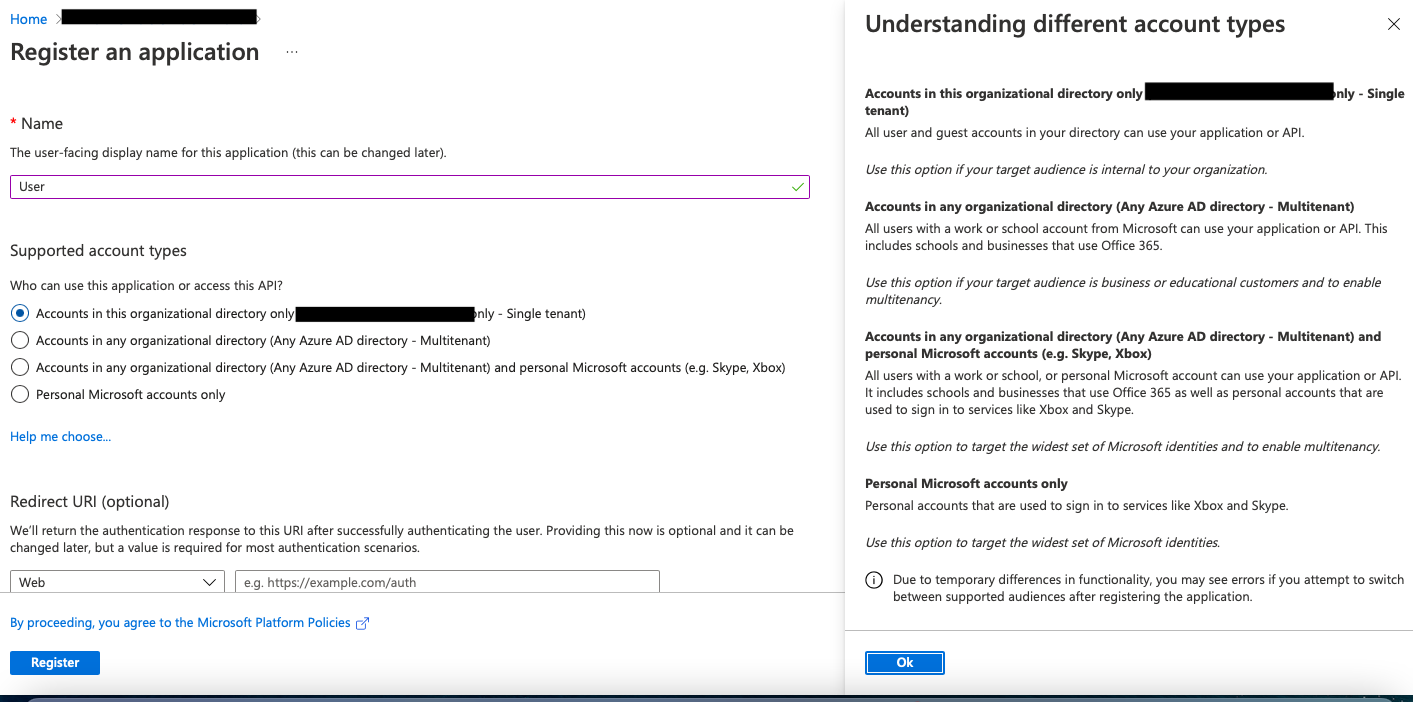Select Multitenant-only organizational directory radio option
The width and height of the screenshot is (1413, 702).
20,340
